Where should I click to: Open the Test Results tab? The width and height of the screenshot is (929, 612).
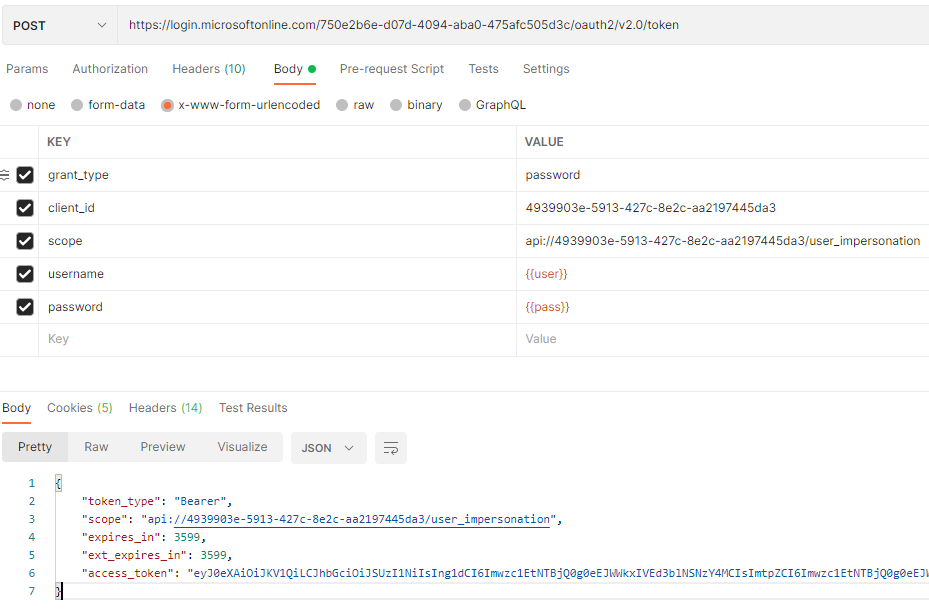(253, 408)
